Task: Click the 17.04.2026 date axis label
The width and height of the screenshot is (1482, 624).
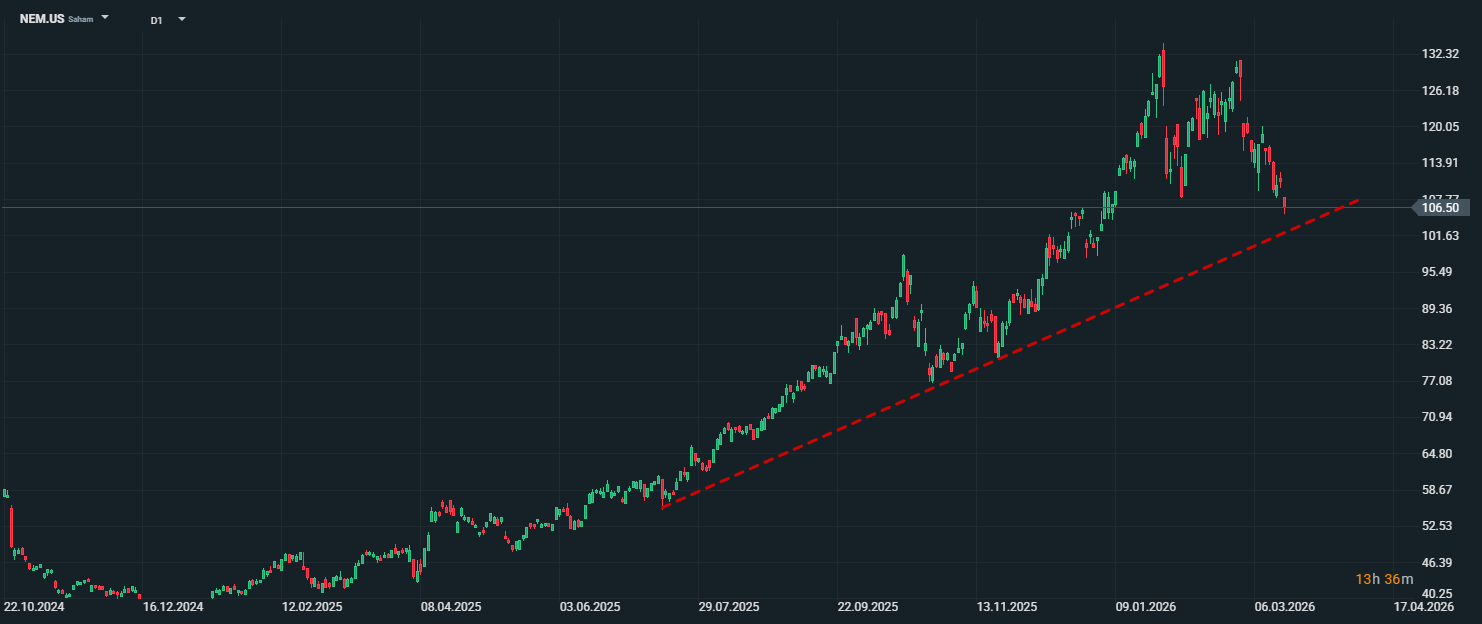Action: 1424,607
